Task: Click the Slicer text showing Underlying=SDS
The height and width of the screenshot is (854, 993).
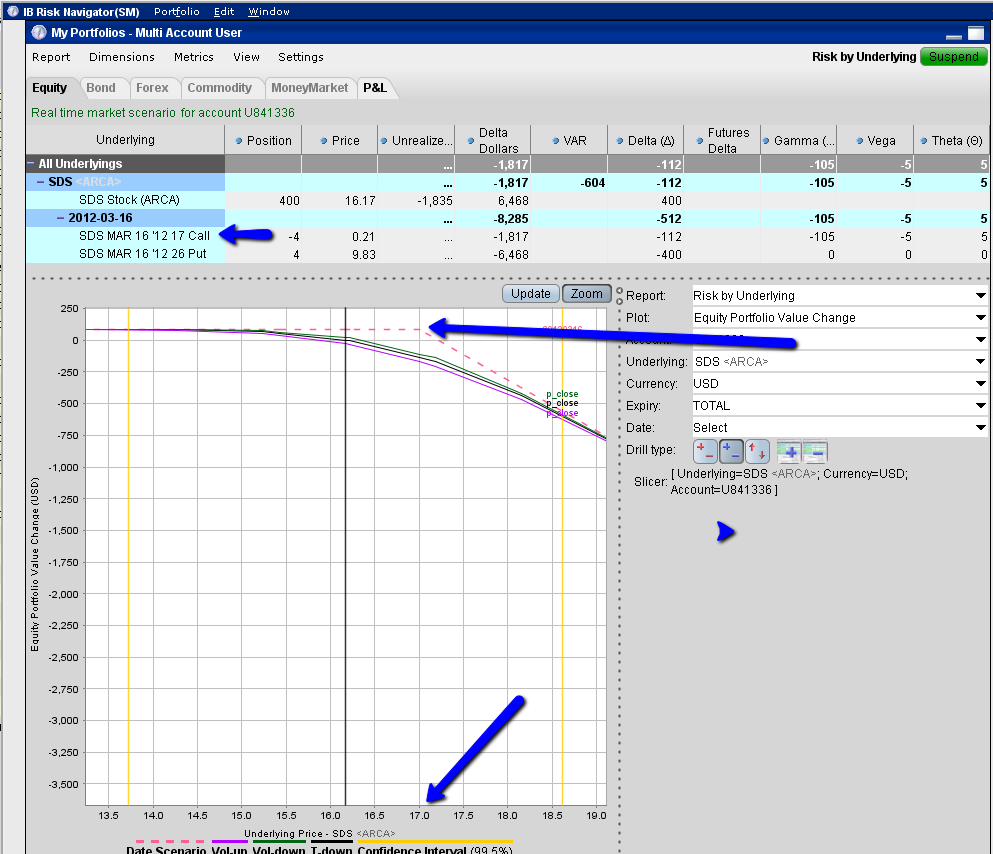Action: tap(789, 482)
